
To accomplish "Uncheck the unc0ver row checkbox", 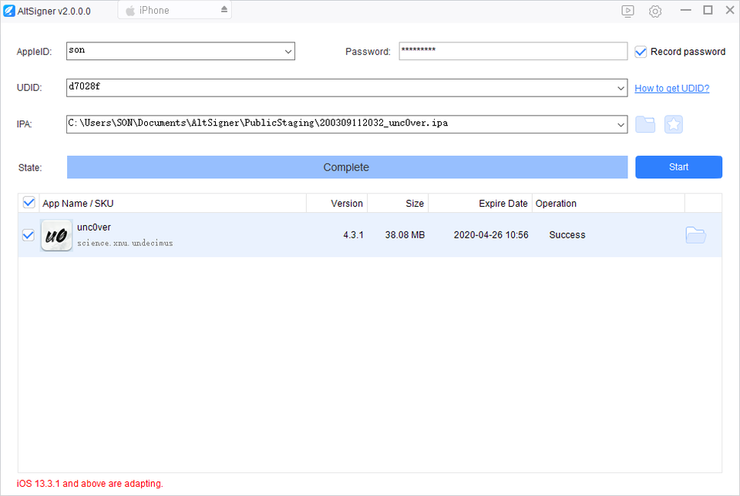I will coord(28,235).
